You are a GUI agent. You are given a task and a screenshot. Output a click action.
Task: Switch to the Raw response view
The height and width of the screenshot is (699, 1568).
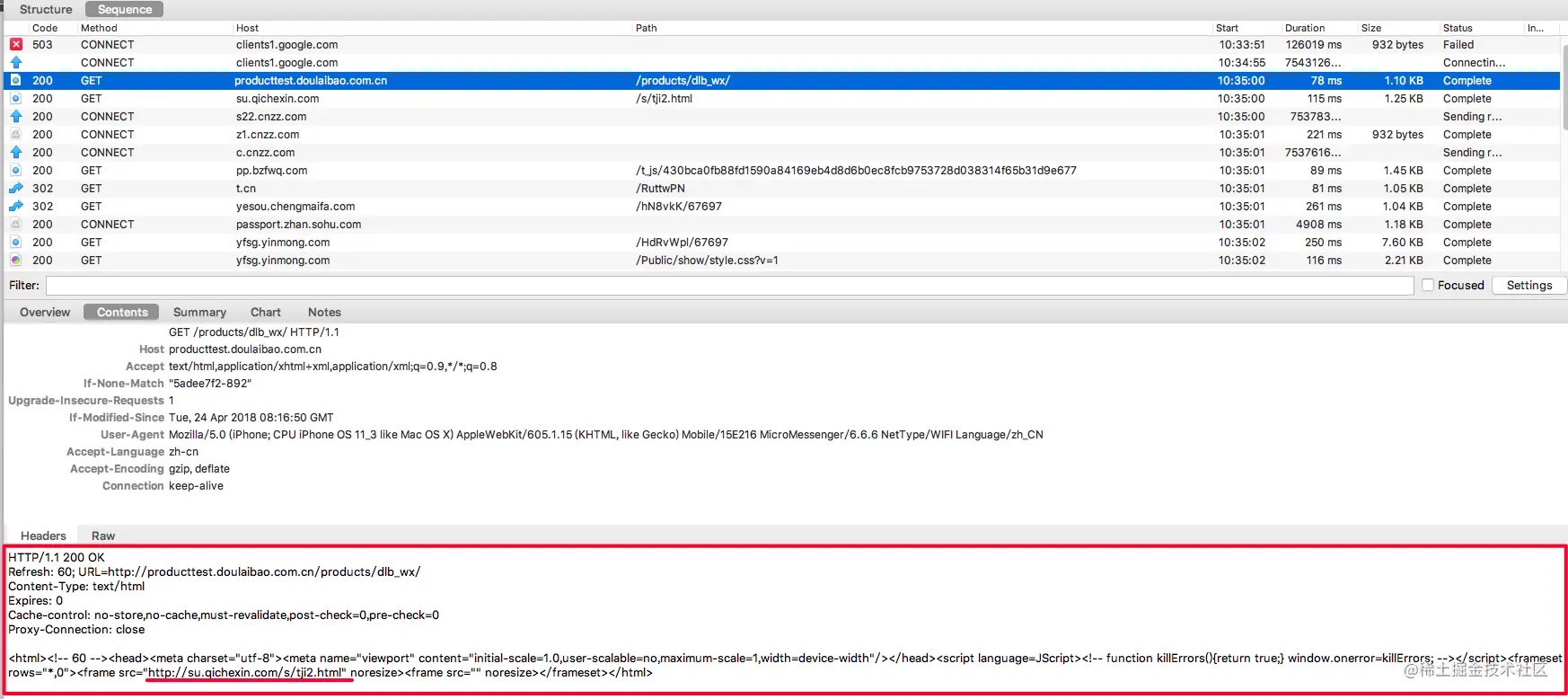tap(103, 535)
